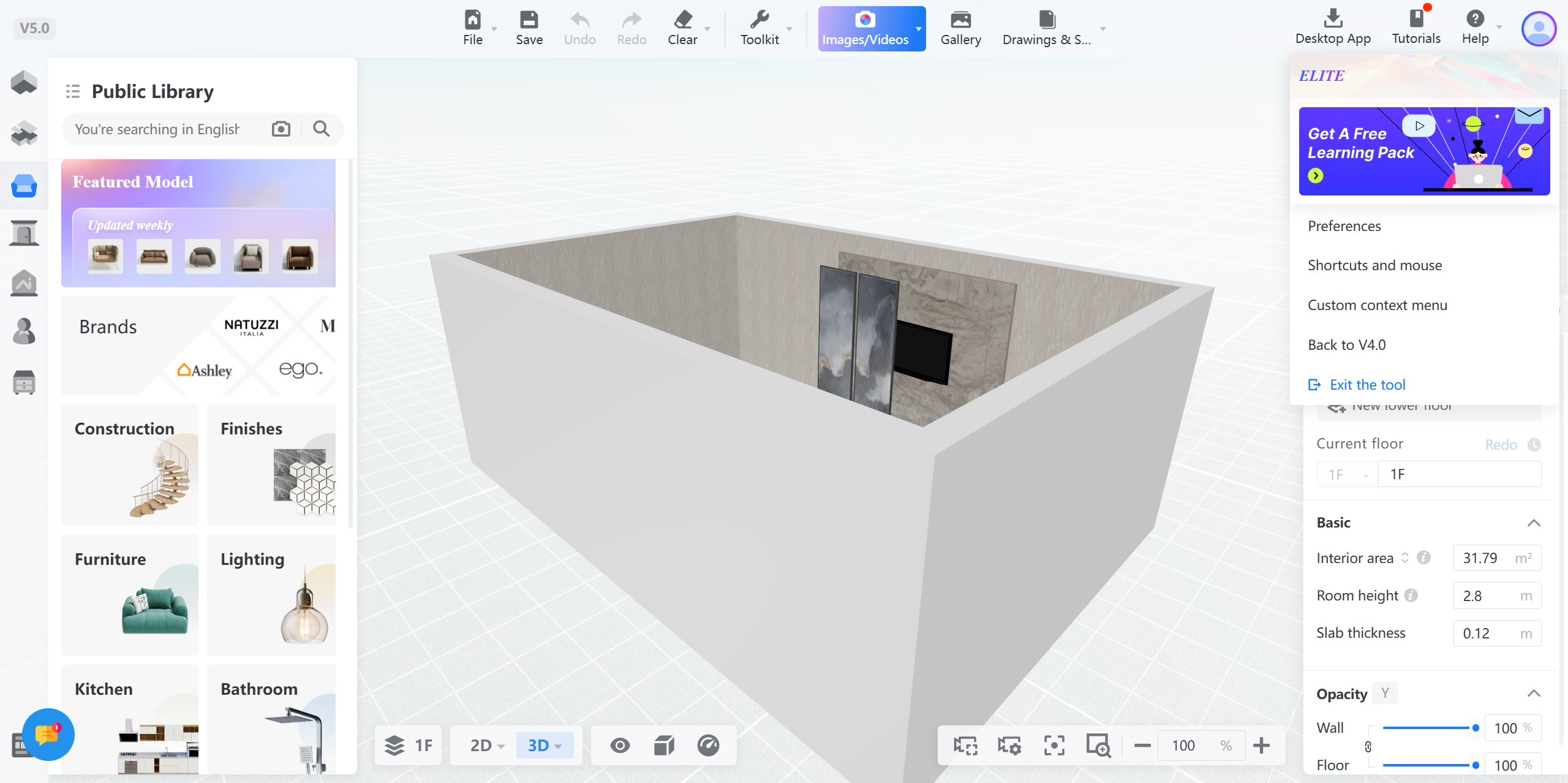Image resolution: width=1568 pixels, height=783 pixels.
Task: Toggle the eye visibility icon in the bottom toolbar
Action: pyautogui.click(x=620, y=745)
